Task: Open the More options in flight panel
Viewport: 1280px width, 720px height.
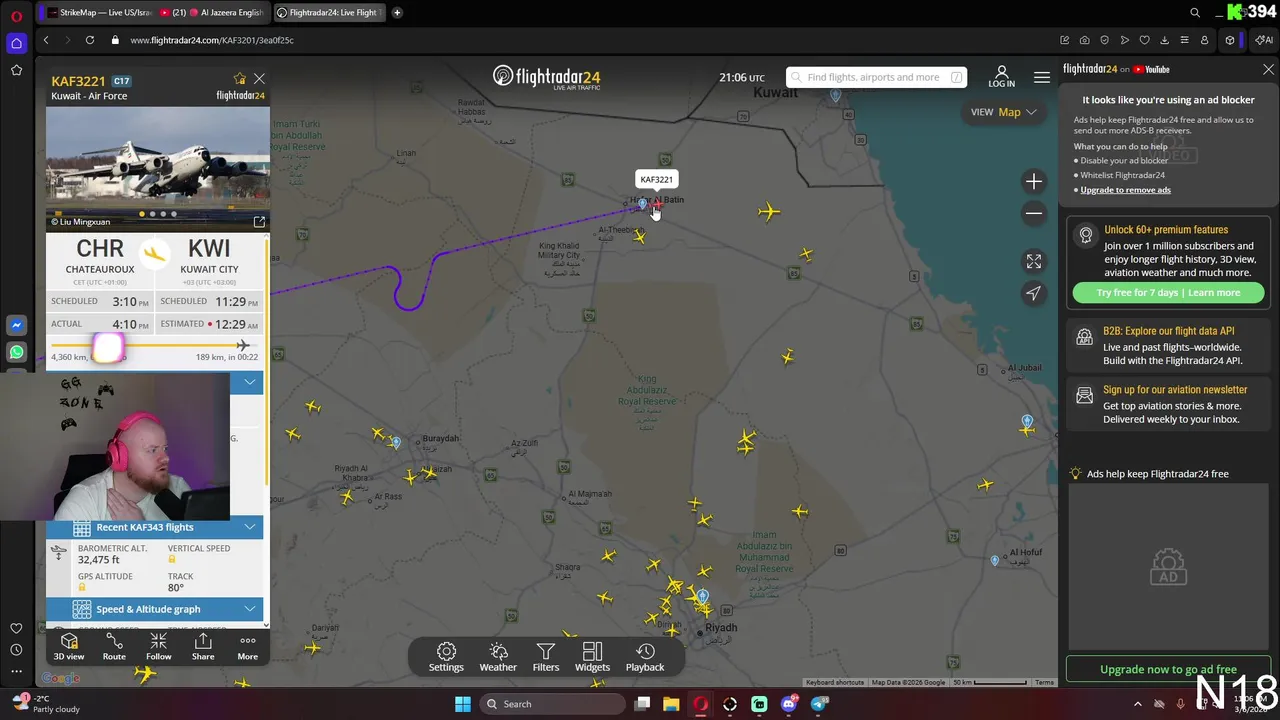Action: [x=247, y=646]
